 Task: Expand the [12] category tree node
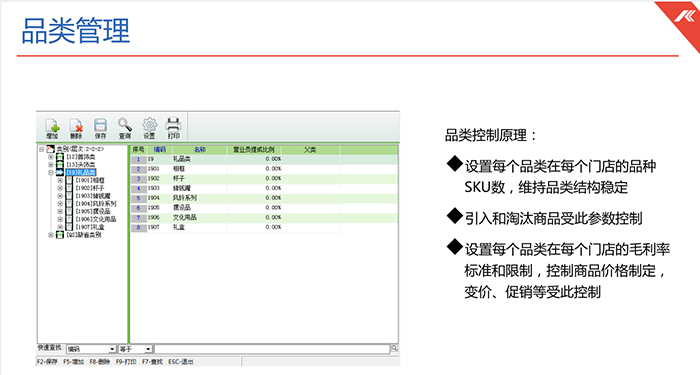tap(50, 157)
